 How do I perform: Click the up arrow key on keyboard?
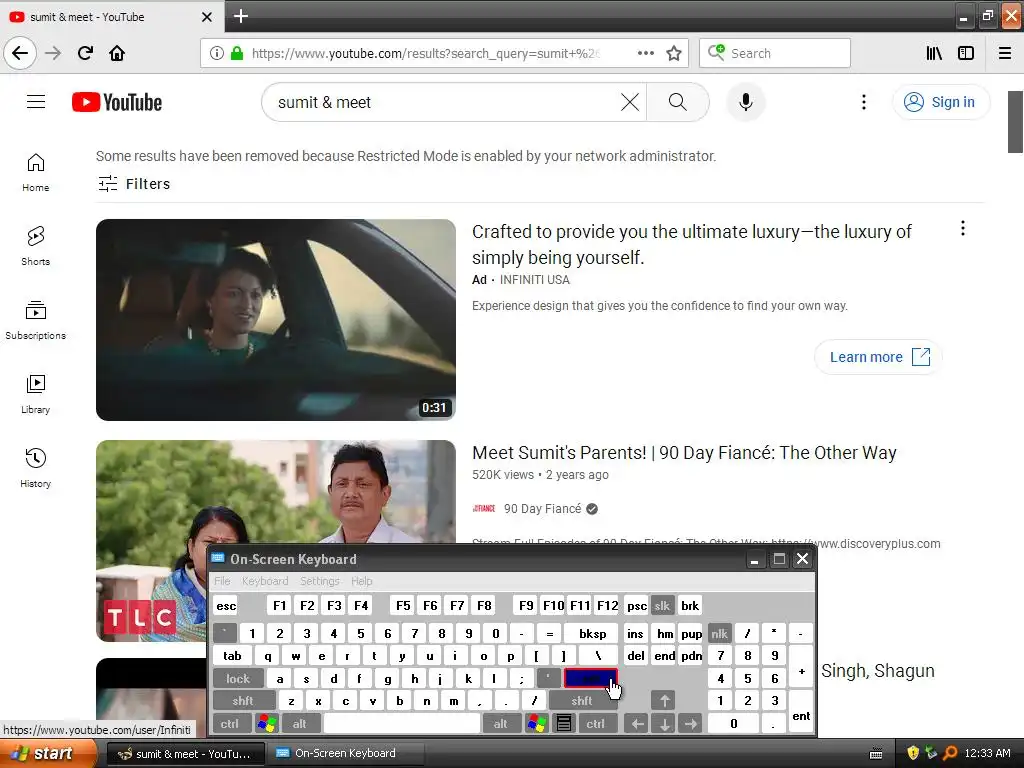[x=664, y=701]
